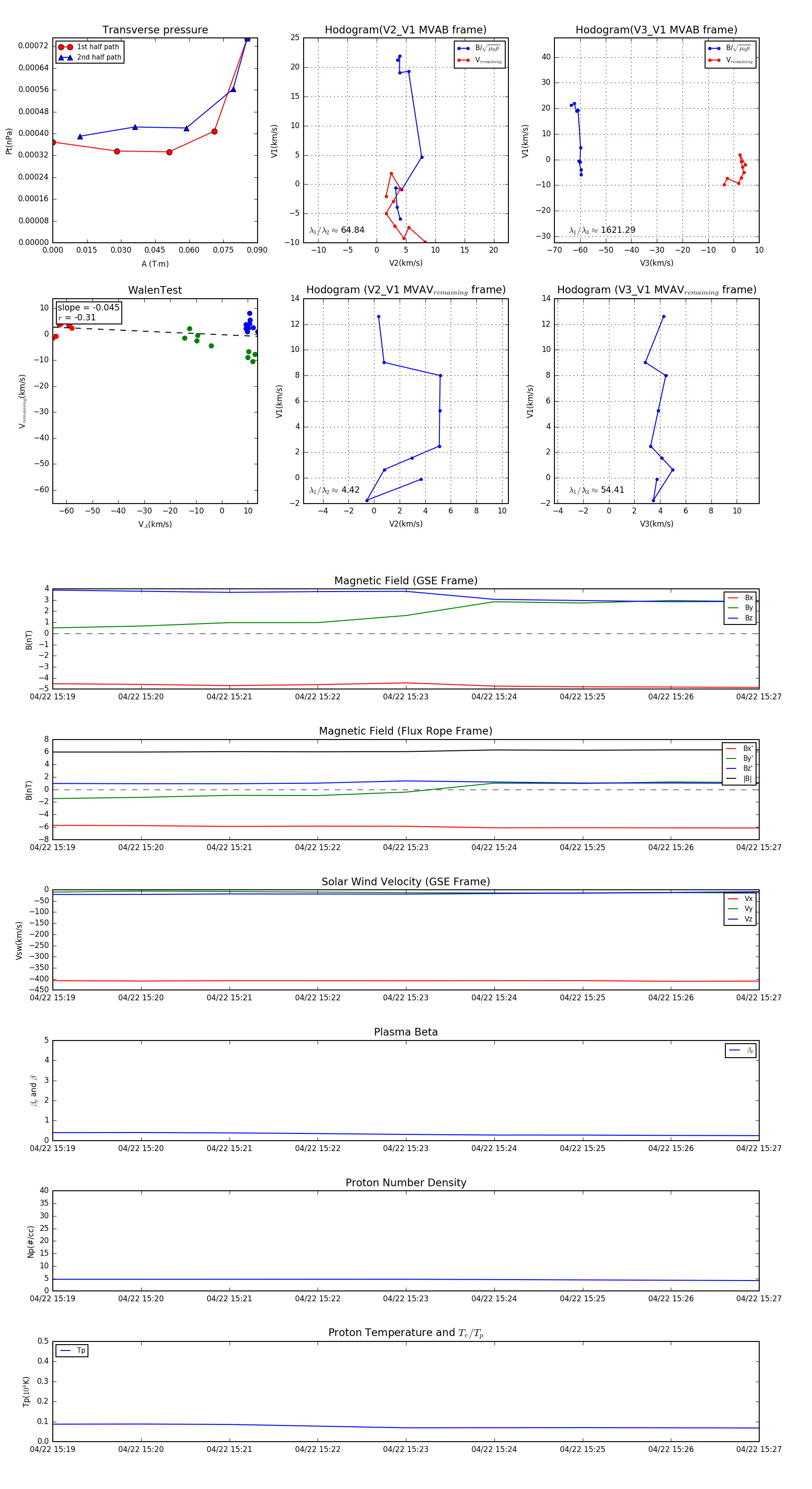This screenshot has width=812, height=1489.
Task: Click the Bz legend entry in GSE plot
Action: coord(740,618)
